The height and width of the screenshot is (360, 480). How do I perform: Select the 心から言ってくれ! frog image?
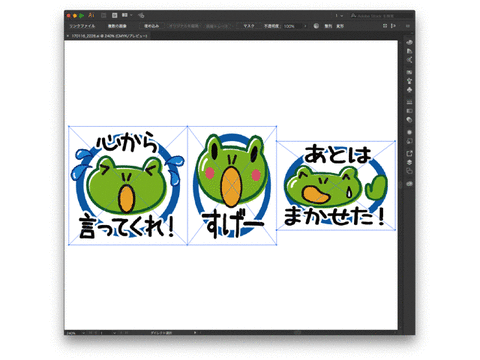click(x=128, y=185)
